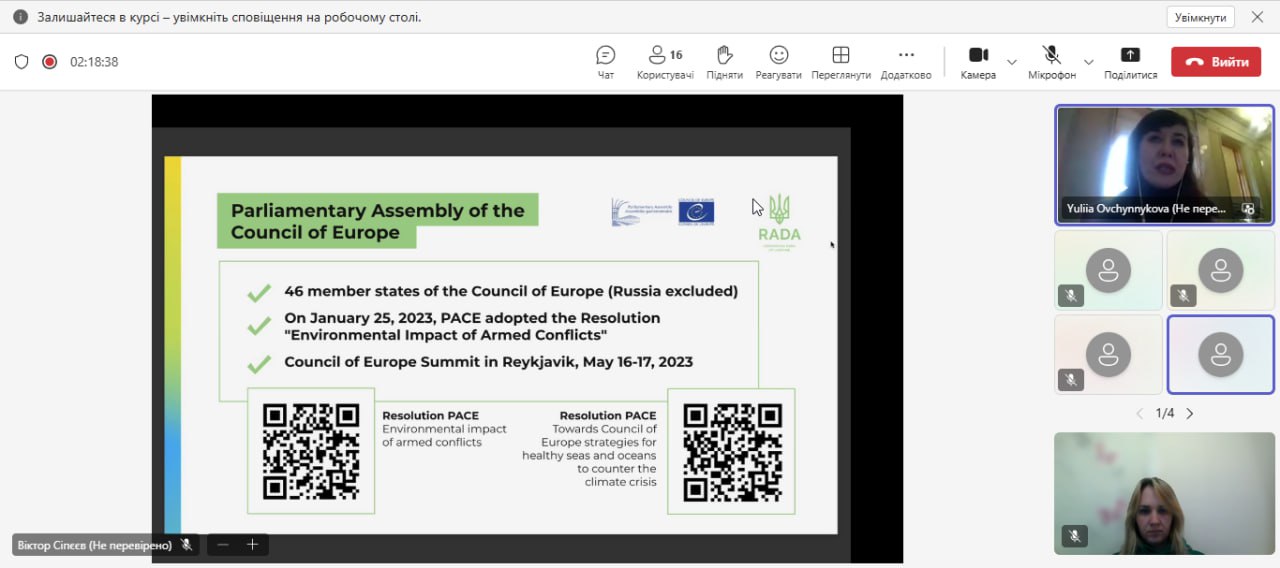Show the participants list (Користувачі)

[665, 62]
